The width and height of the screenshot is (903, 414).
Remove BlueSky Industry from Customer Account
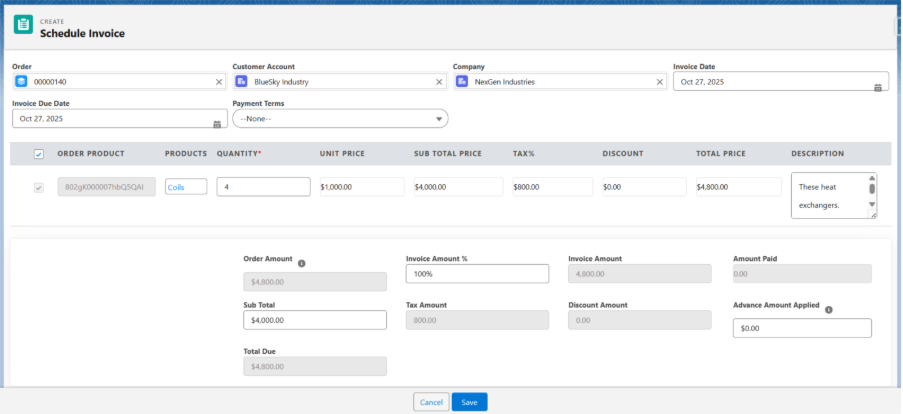coord(438,82)
